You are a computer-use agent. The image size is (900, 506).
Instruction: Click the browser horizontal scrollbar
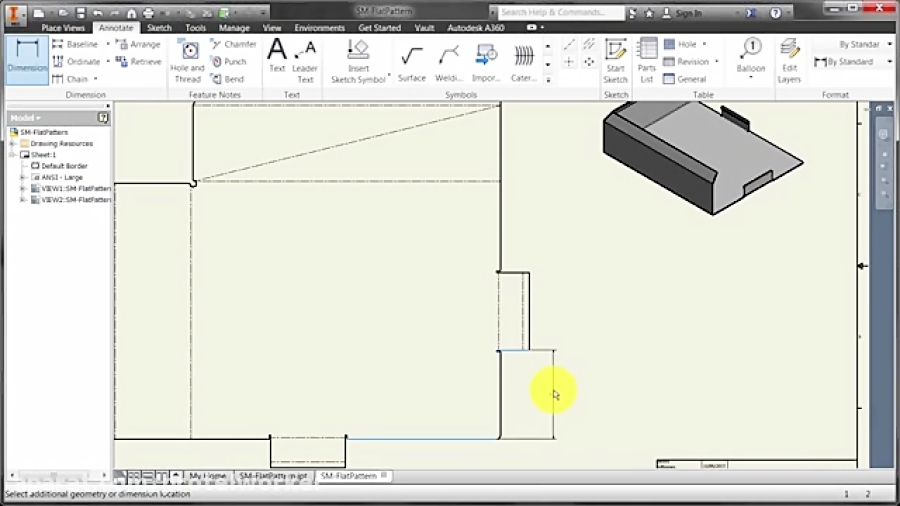(57, 475)
